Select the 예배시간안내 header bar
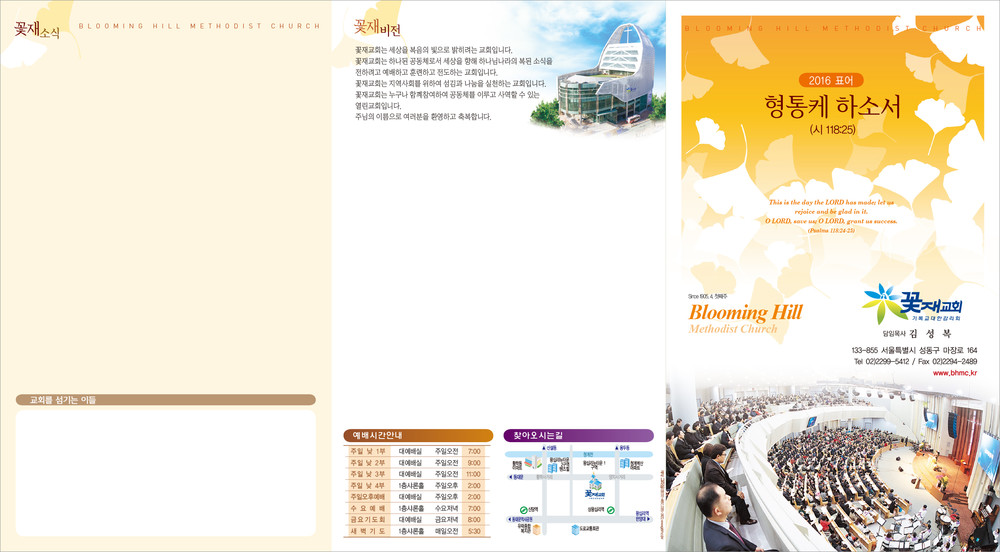1000x552 pixels. point(417,436)
